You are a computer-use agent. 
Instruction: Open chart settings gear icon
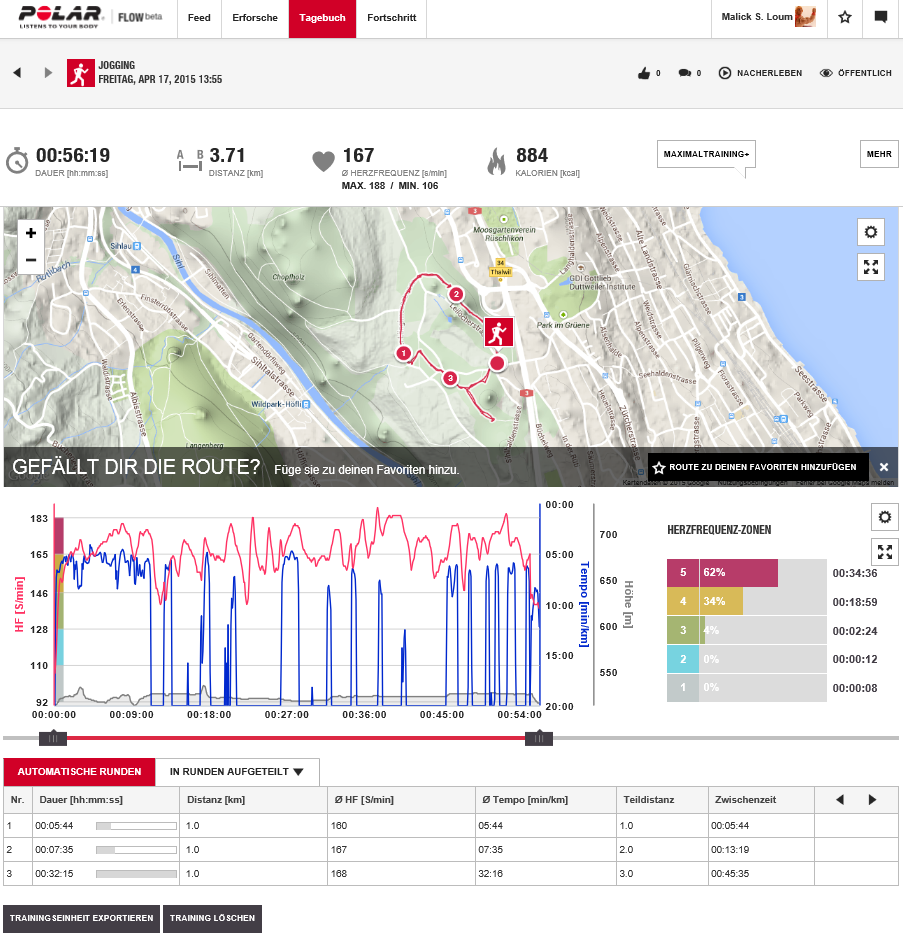[884, 517]
